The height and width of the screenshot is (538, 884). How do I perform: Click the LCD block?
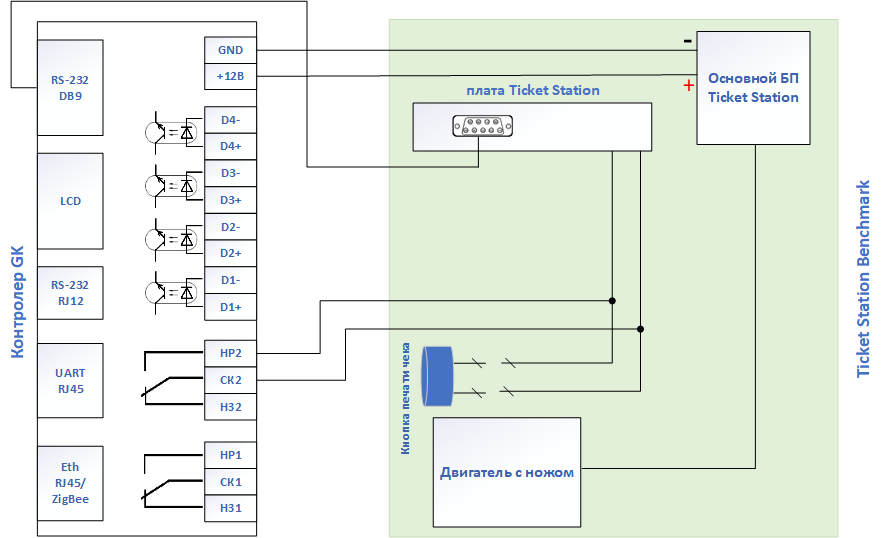pyautogui.click(x=70, y=201)
